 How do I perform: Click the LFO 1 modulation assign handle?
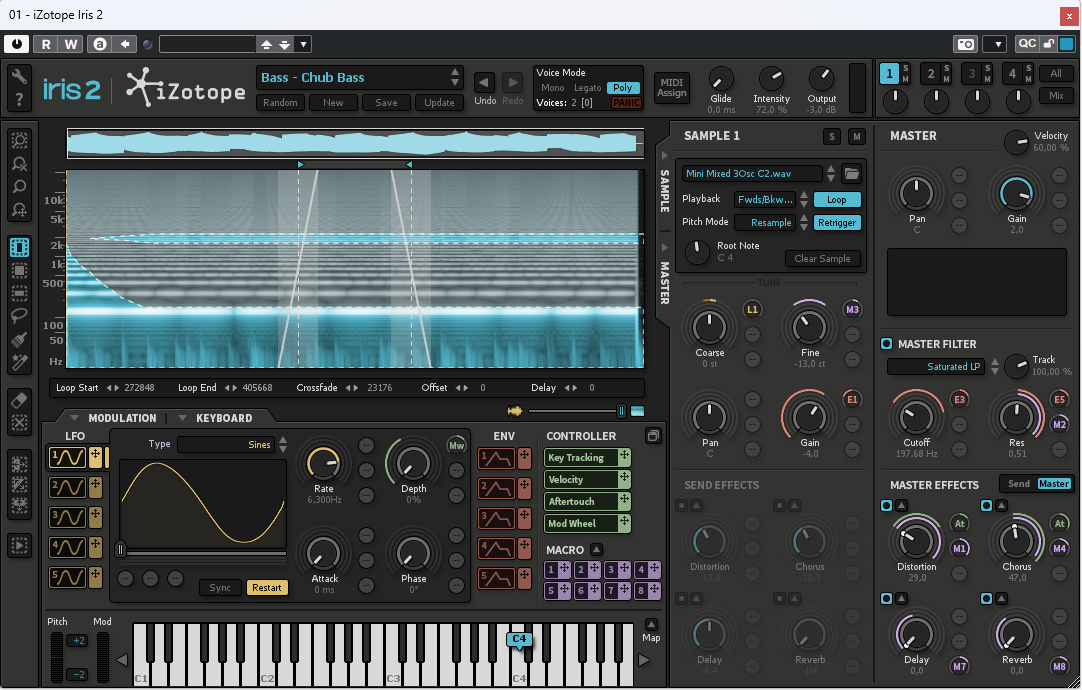[95, 457]
